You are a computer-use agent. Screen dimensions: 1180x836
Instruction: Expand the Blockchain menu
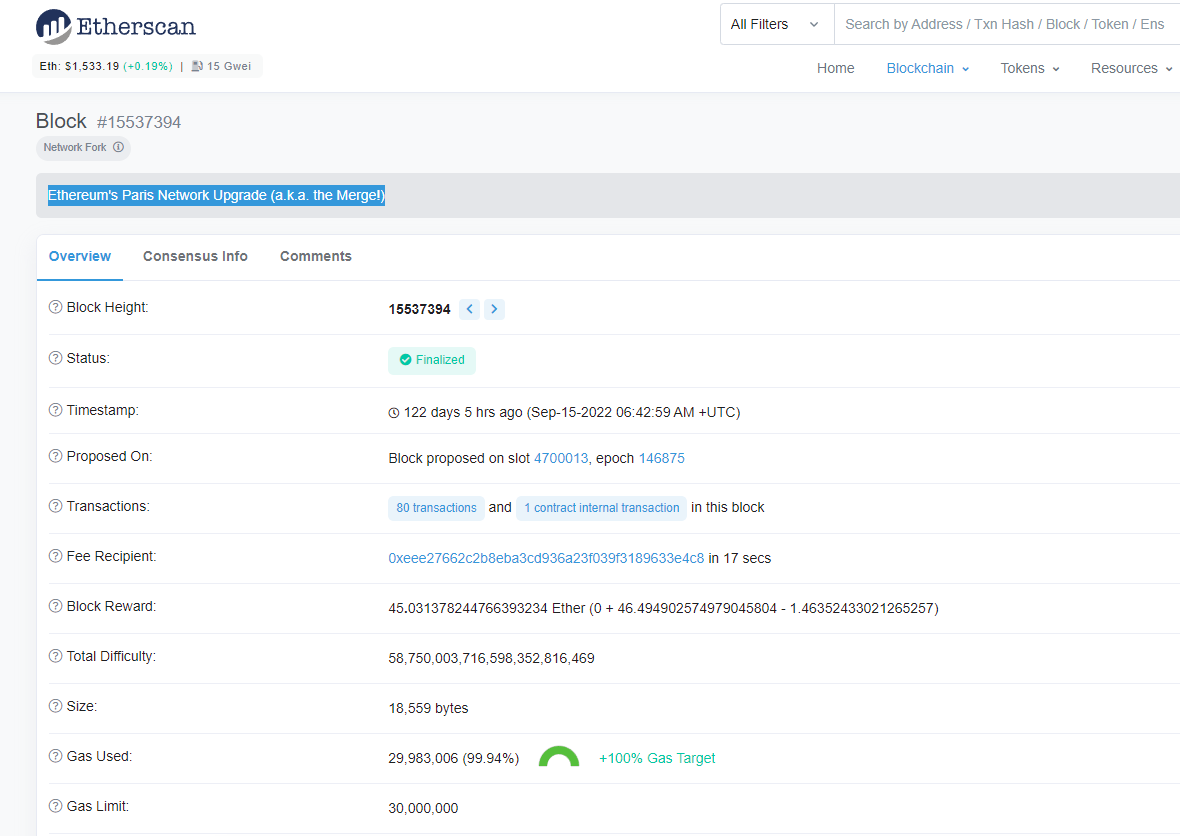coord(927,68)
